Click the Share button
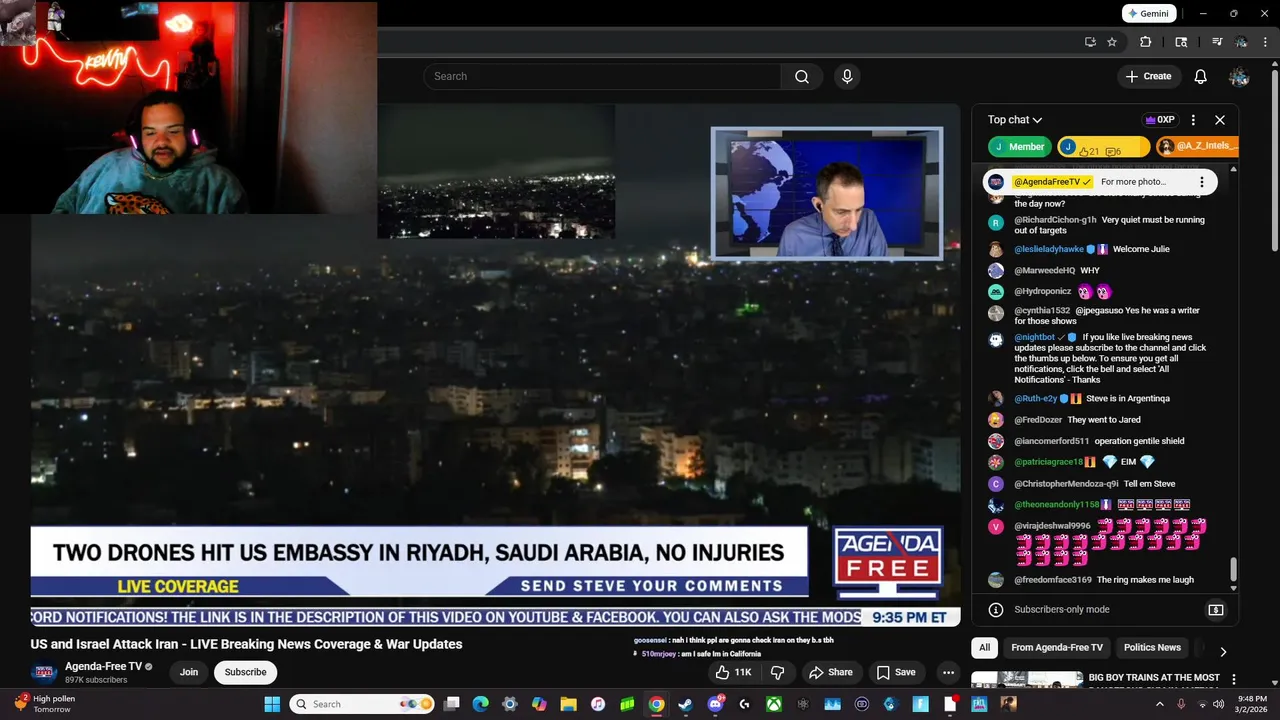 [831, 672]
